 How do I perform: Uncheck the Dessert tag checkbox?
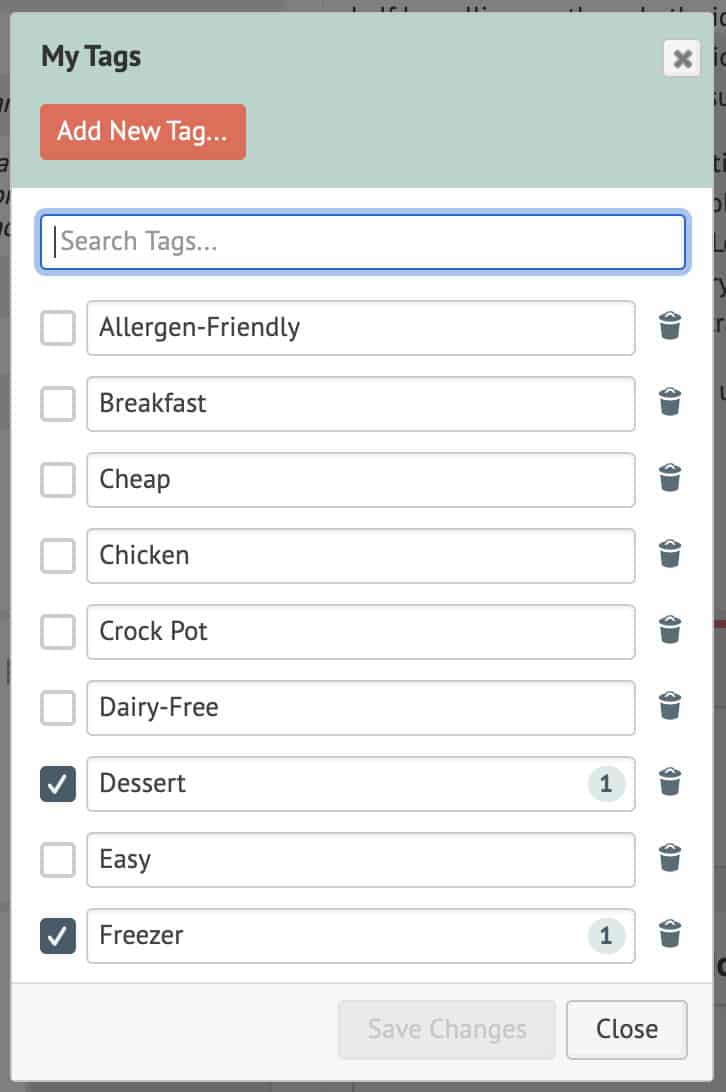pos(58,784)
